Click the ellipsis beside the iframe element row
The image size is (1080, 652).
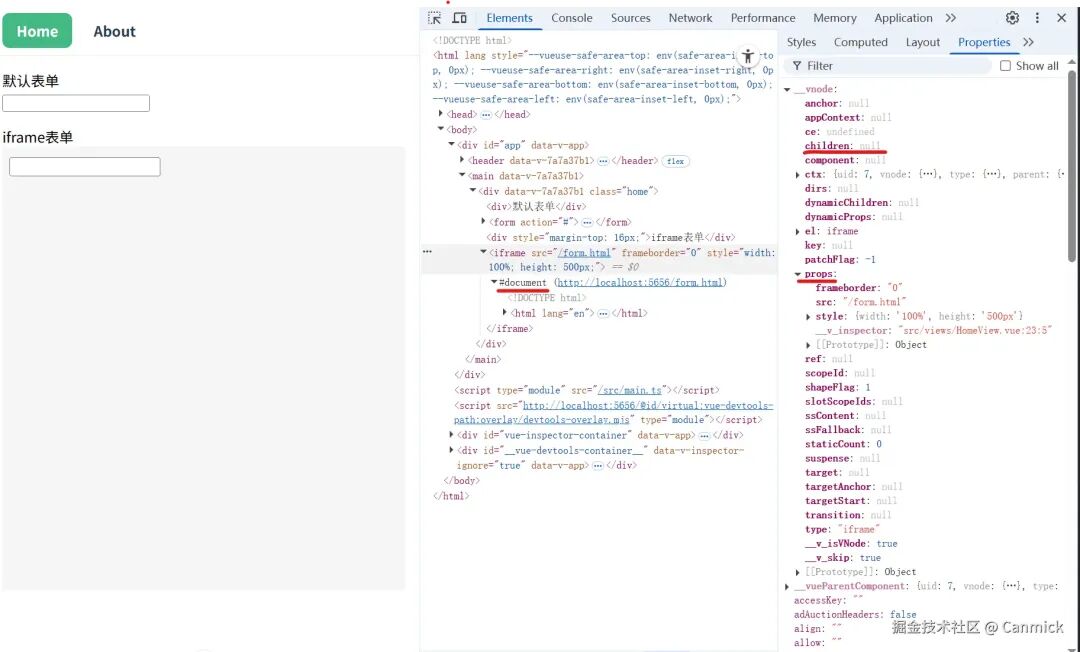coord(427,252)
